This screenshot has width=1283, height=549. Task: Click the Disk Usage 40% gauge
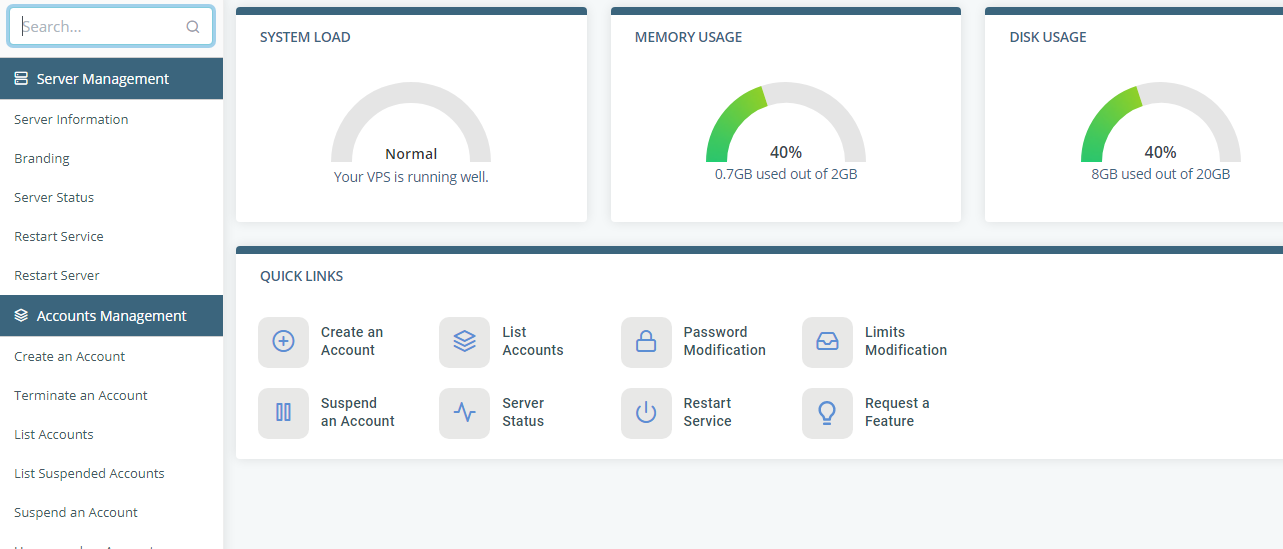point(1161,122)
